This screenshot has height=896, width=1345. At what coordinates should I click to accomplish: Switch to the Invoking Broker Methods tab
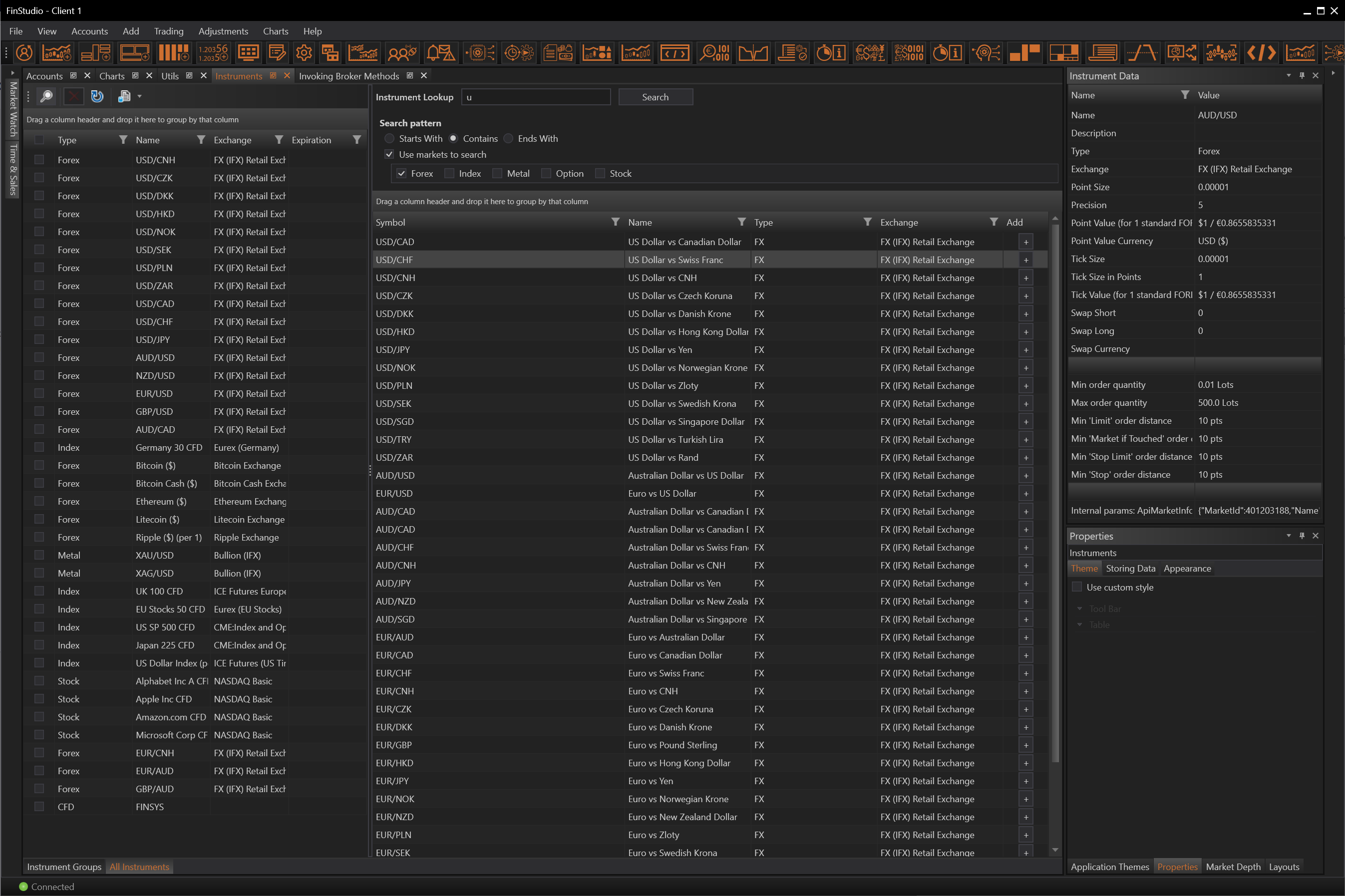click(x=348, y=76)
